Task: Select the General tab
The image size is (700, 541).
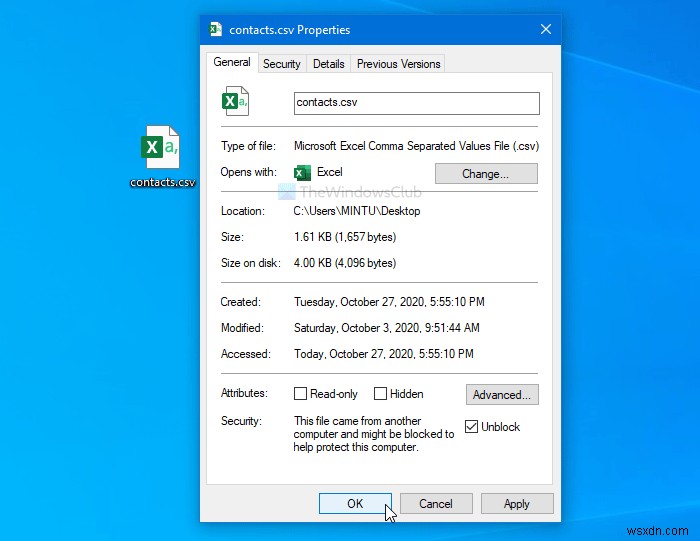Action: pyautogui.click(x=232, y=63)
